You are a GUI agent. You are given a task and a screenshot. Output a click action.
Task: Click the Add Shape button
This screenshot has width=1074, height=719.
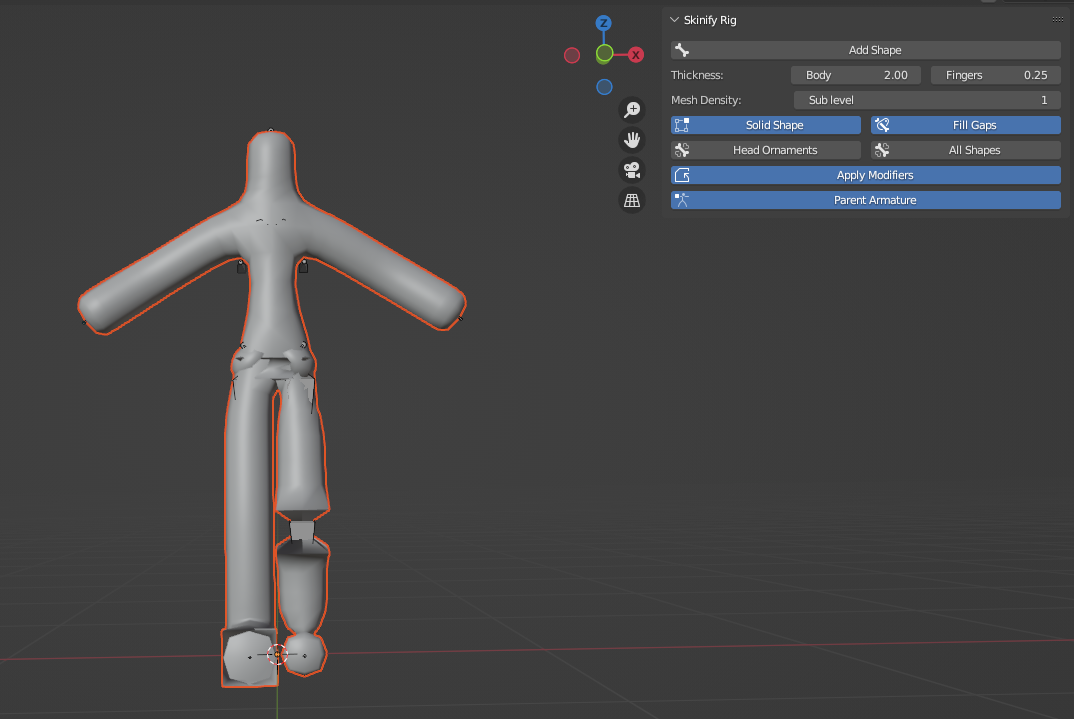[x=866, y=50]
